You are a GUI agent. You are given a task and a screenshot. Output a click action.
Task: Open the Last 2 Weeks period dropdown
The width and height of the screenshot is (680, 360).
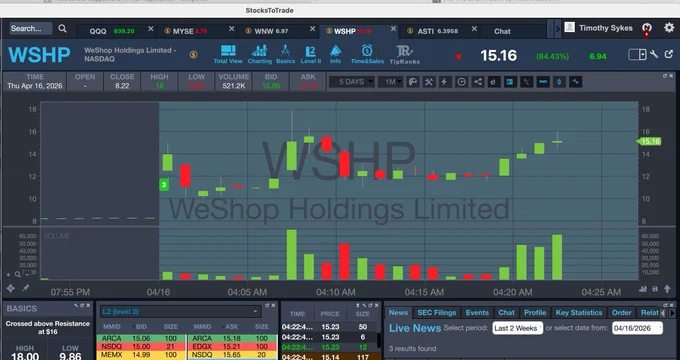click(517, 328)
